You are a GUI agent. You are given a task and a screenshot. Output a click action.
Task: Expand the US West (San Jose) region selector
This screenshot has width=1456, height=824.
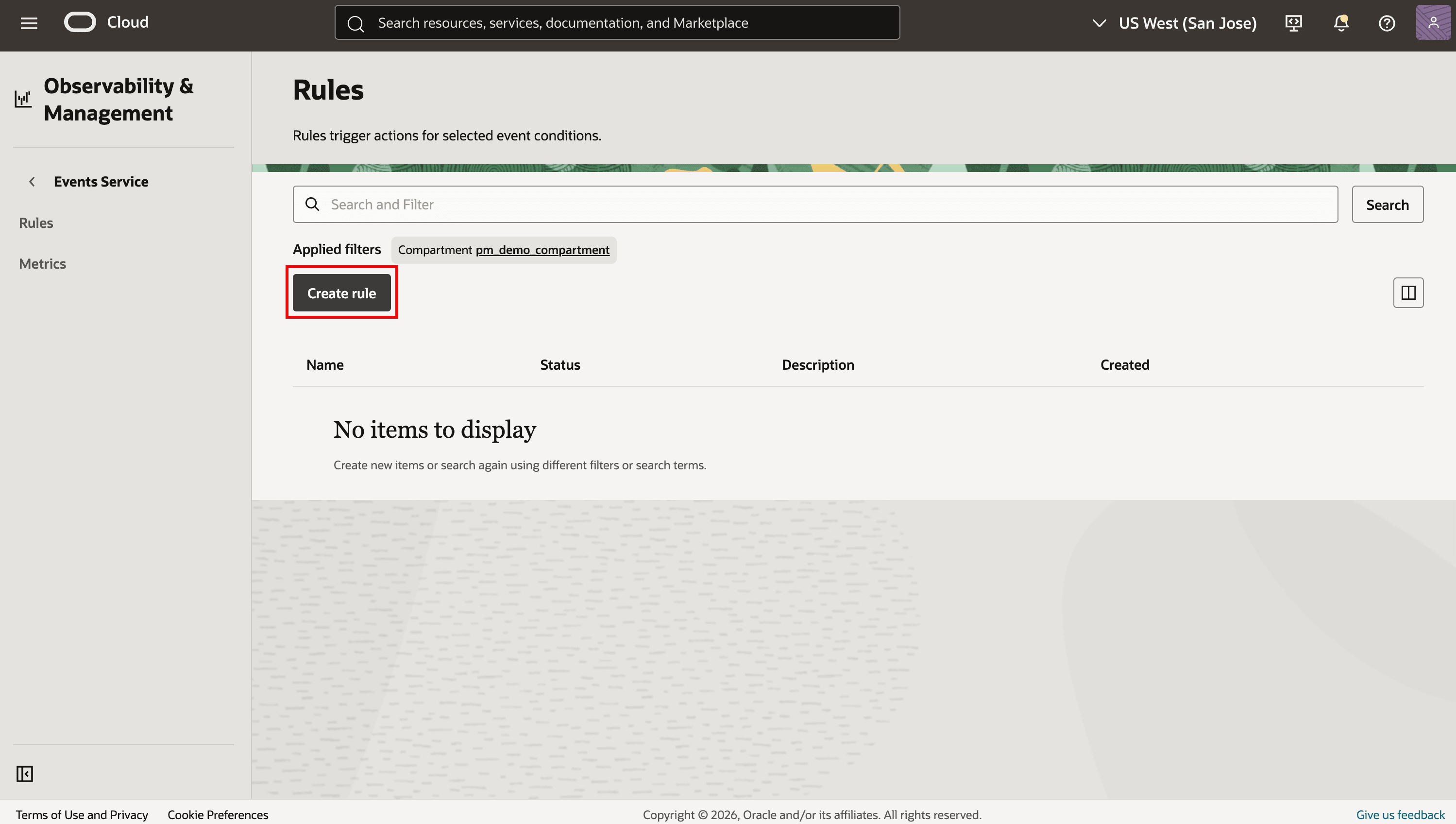pyautogui.click(x=1174, y=23)
